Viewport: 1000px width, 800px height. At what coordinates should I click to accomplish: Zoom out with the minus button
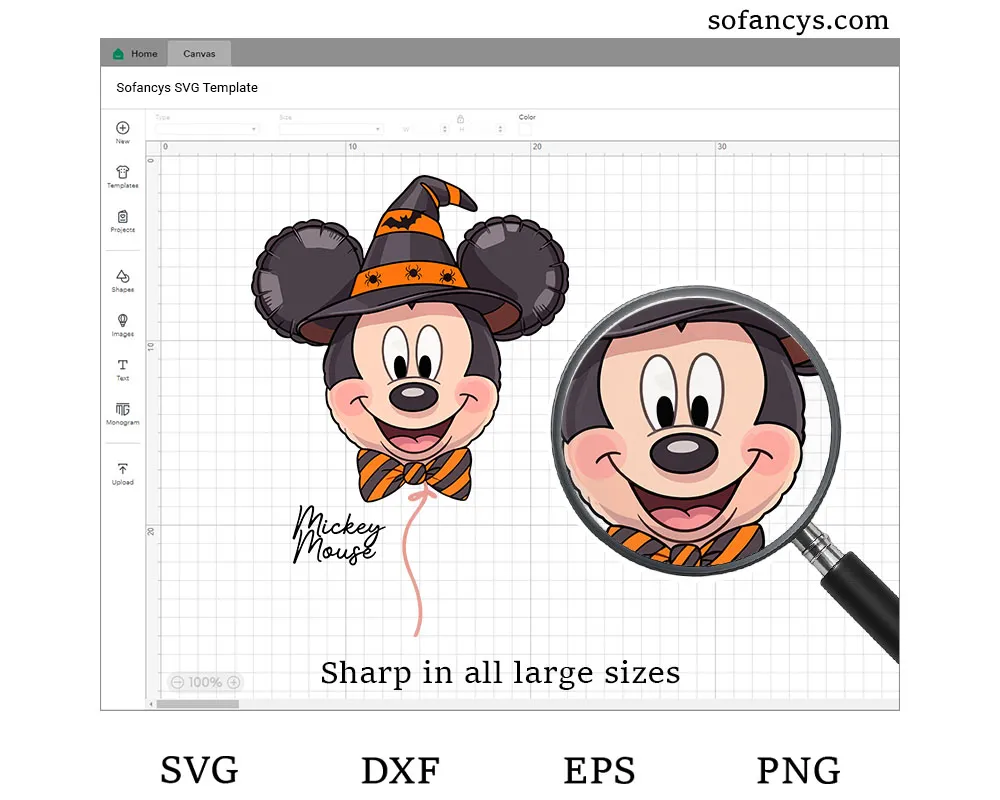pyautogui.click(x=177, y=682)
